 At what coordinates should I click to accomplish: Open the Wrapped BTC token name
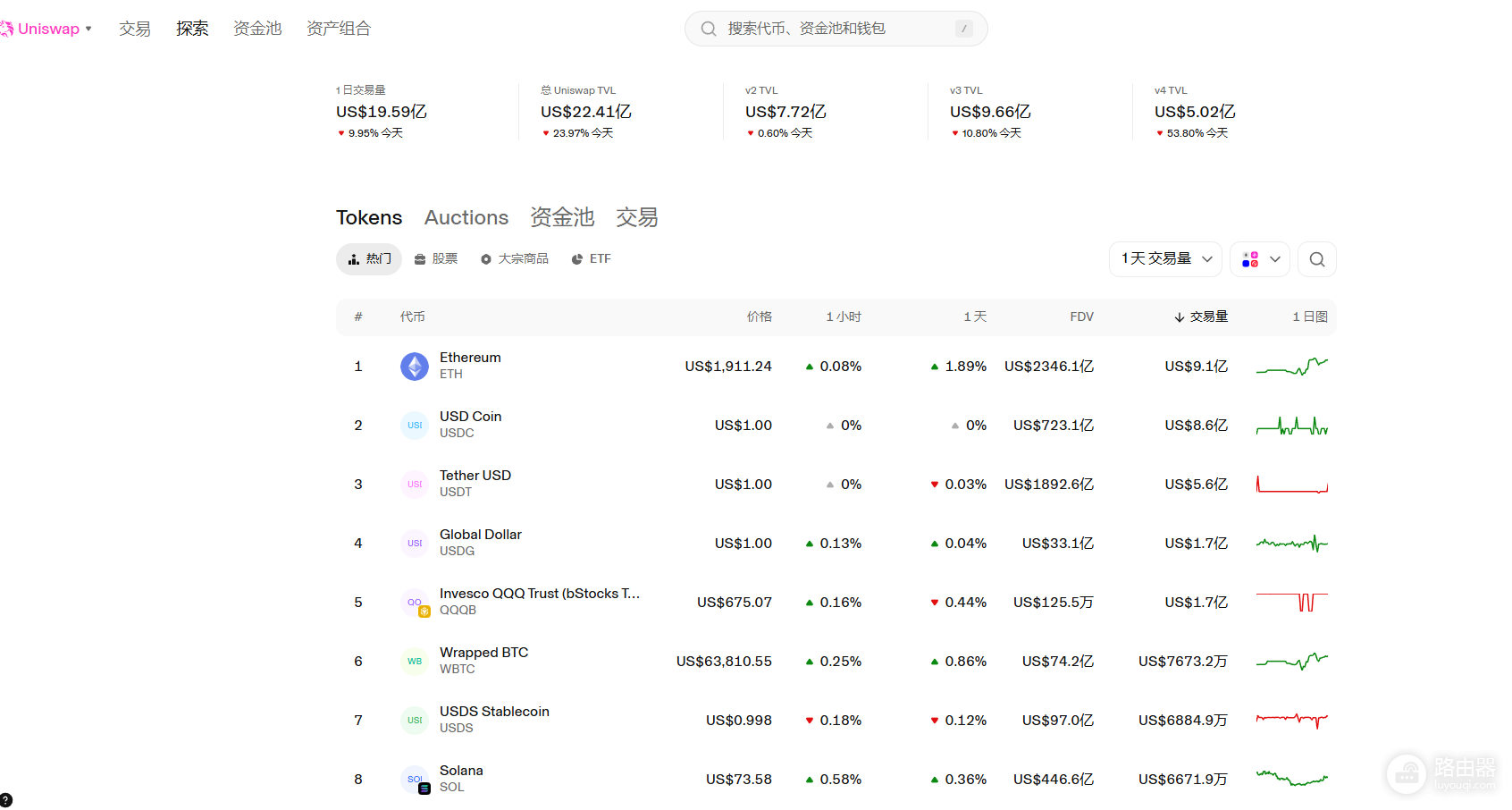click(483, 653)
